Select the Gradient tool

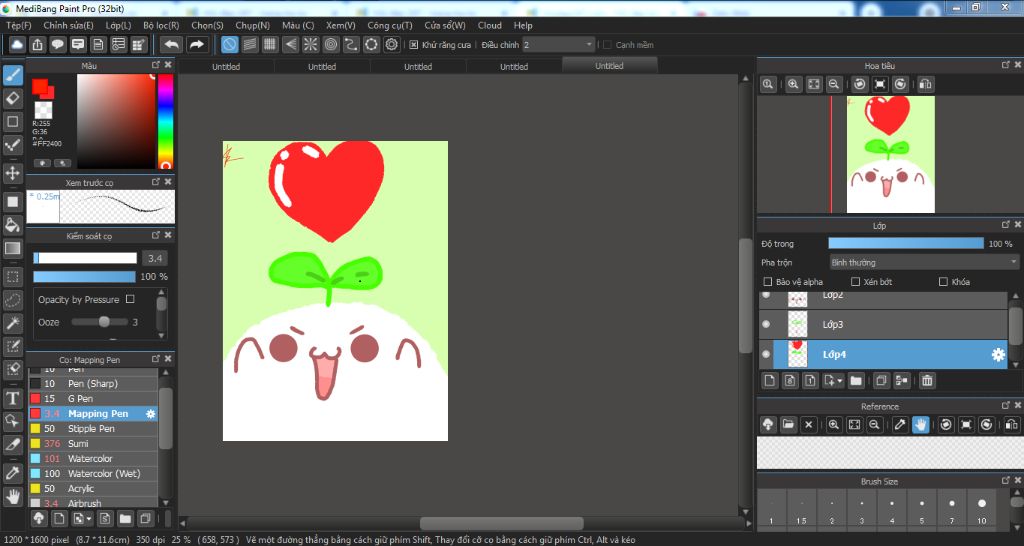click(x=12, y=248)
